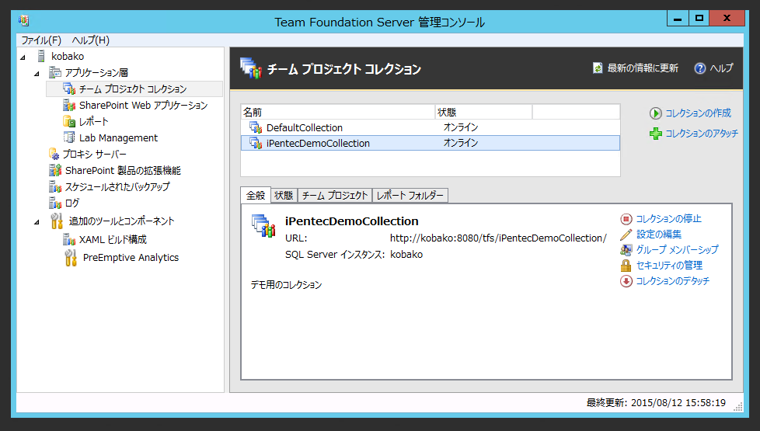The height and width of the screenshot is (431, 760).
Task: Sort by the 状態 column header
Action: pos(484,112)
